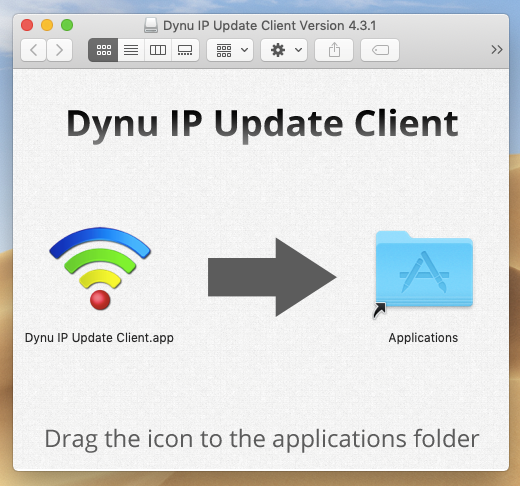The image size is (520, 486).
Task: Click the window title text
Action: 269,26
